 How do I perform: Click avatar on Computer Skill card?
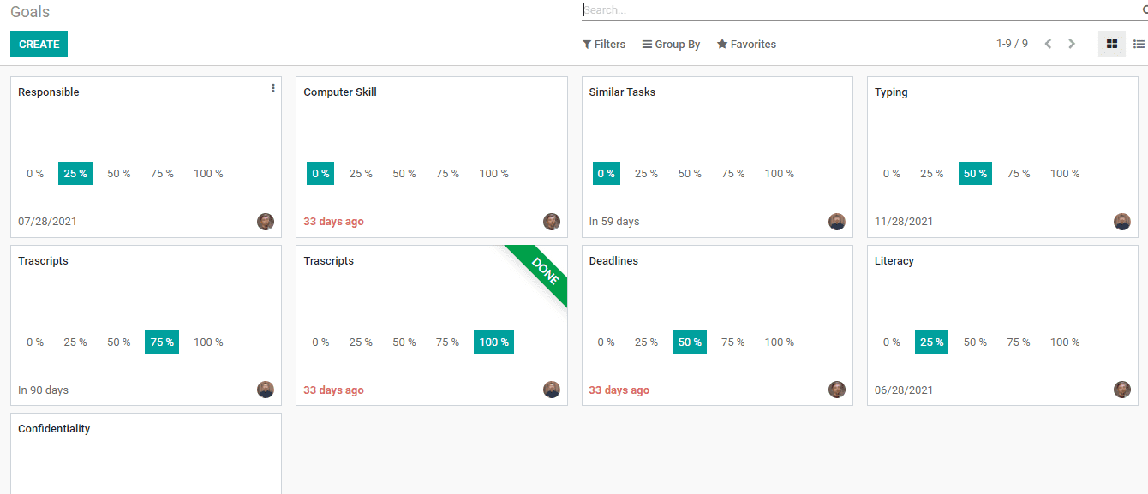pos(551,221)
